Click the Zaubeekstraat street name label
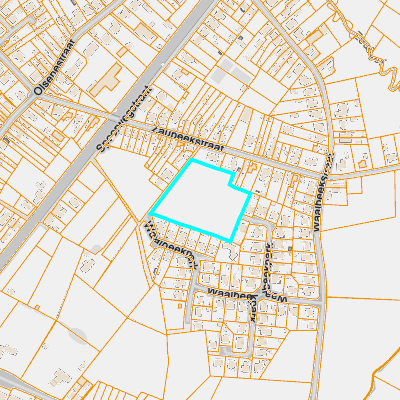Screen dimensions: 400x400 (x=189, y=140)
